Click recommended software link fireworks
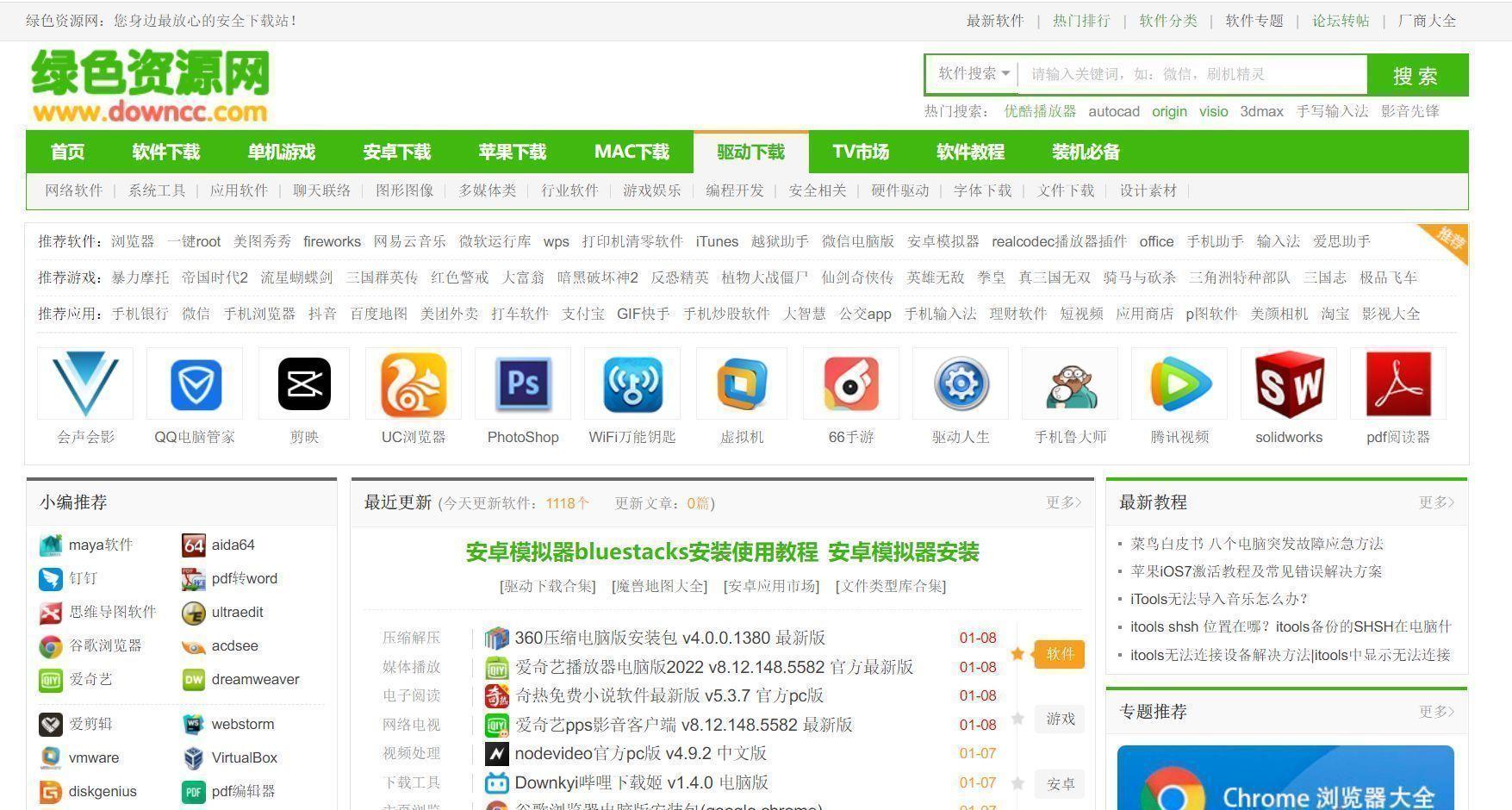This screenshot has height=810, width=1512. (333, 241)
